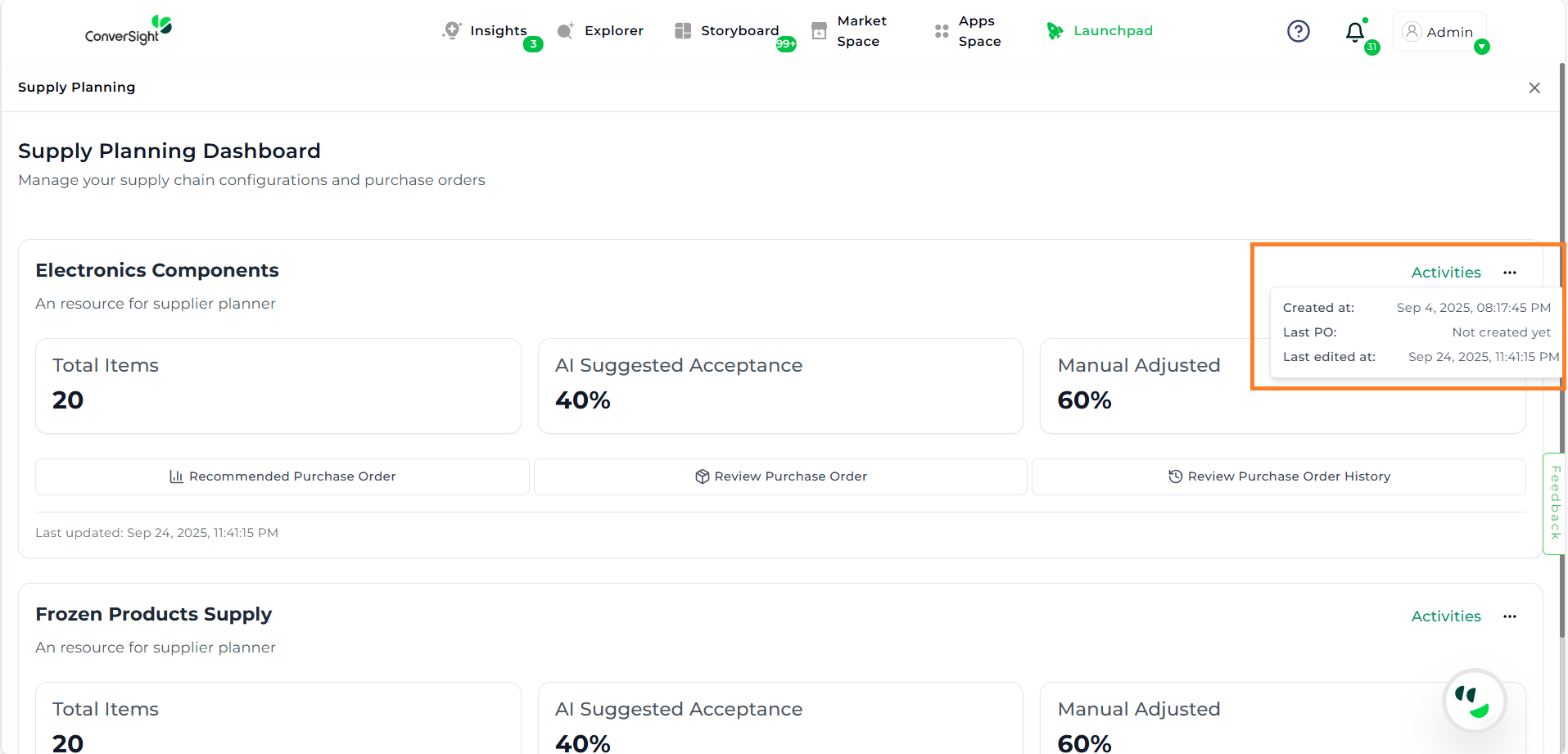Click the Launchpad rocket icon
Viewport: 1568px width, 754px height.
(x=1055, y=31)
